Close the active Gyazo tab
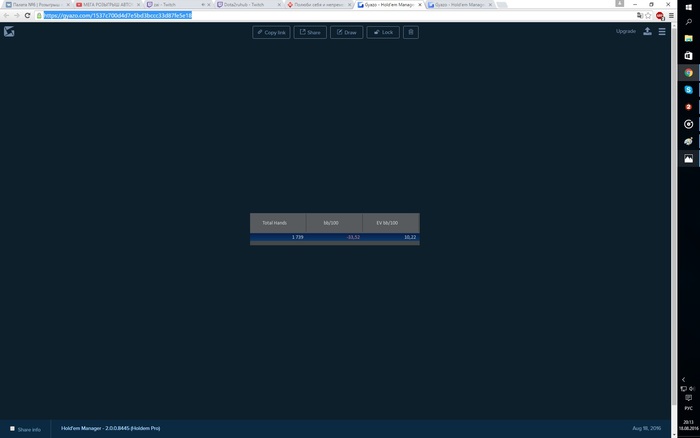The image size is (700, 438). [x=420, y=4]
